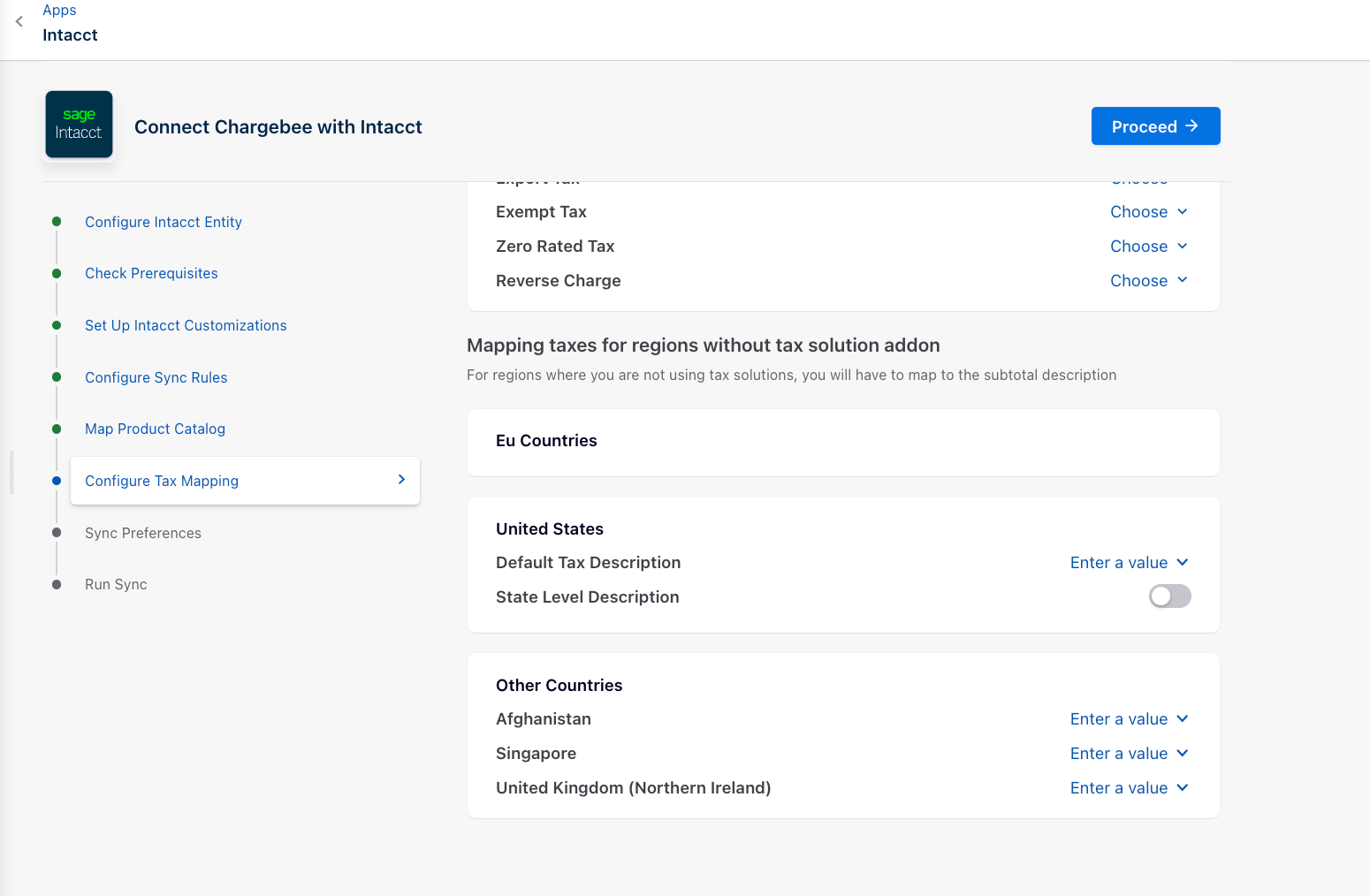Open Default Tax Description value dropdown
The width and height of the screenshot is (1370, 896).
click(x=1129, y=563)
